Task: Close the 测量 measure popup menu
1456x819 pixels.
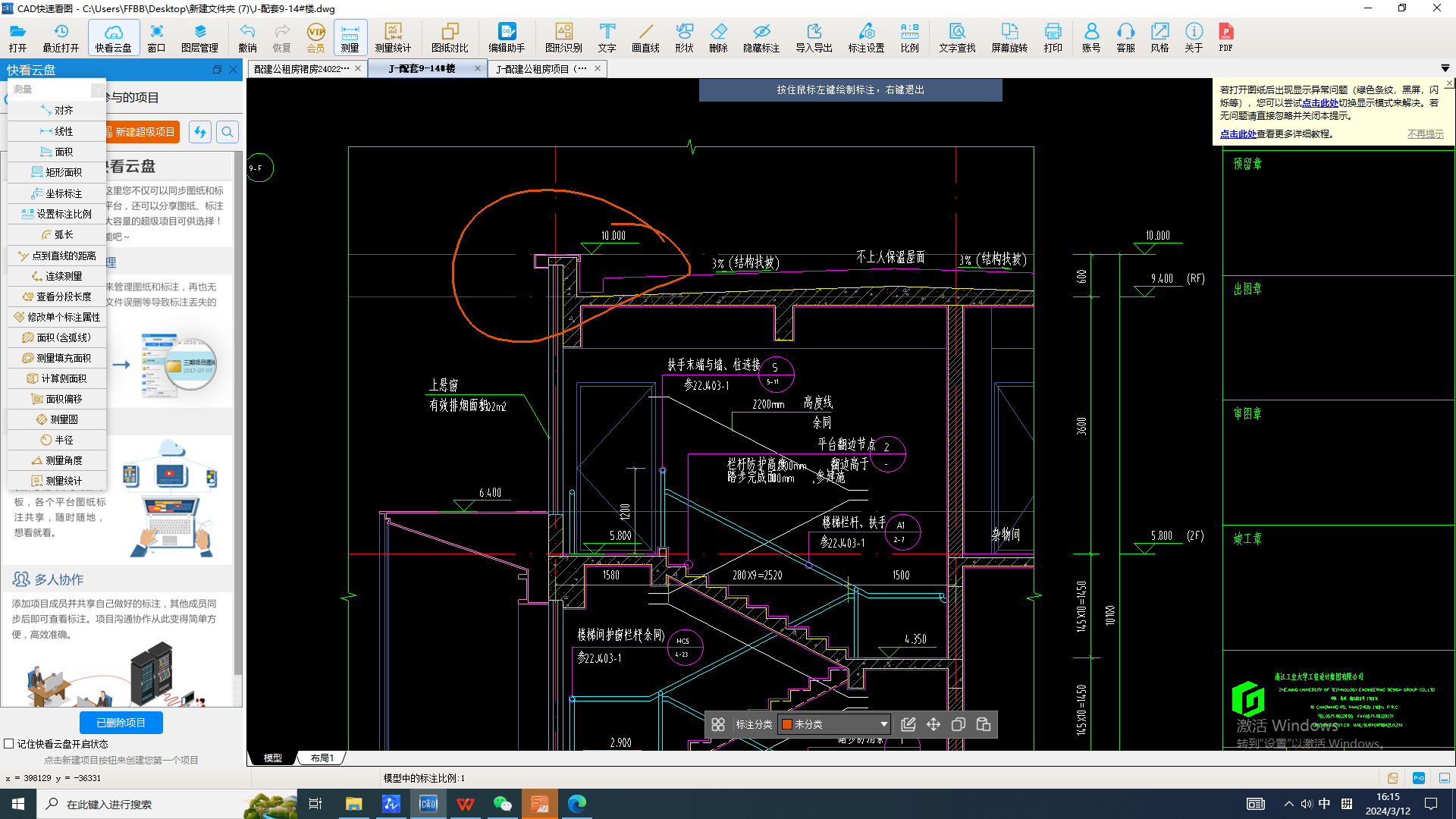Action: coord(98,90)
